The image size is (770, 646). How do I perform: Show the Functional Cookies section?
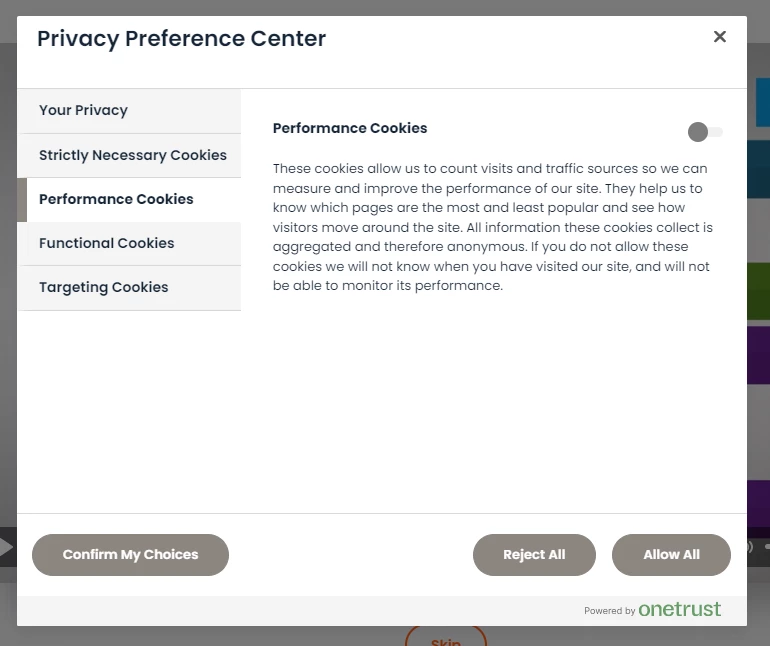pos(129,243)
